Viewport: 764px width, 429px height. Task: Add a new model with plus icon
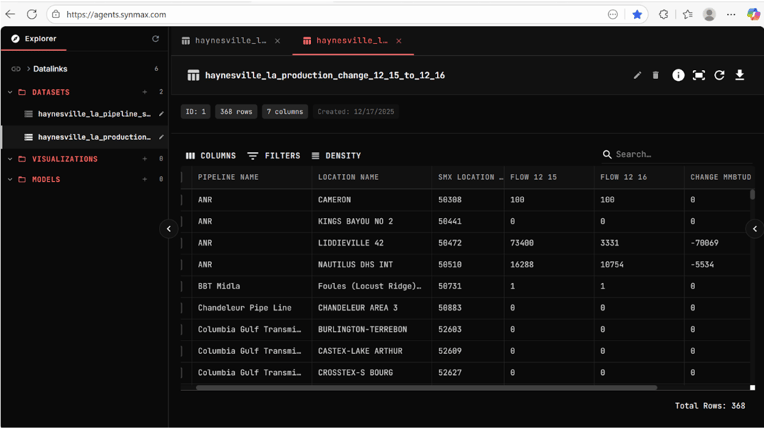tap(145, 179)
